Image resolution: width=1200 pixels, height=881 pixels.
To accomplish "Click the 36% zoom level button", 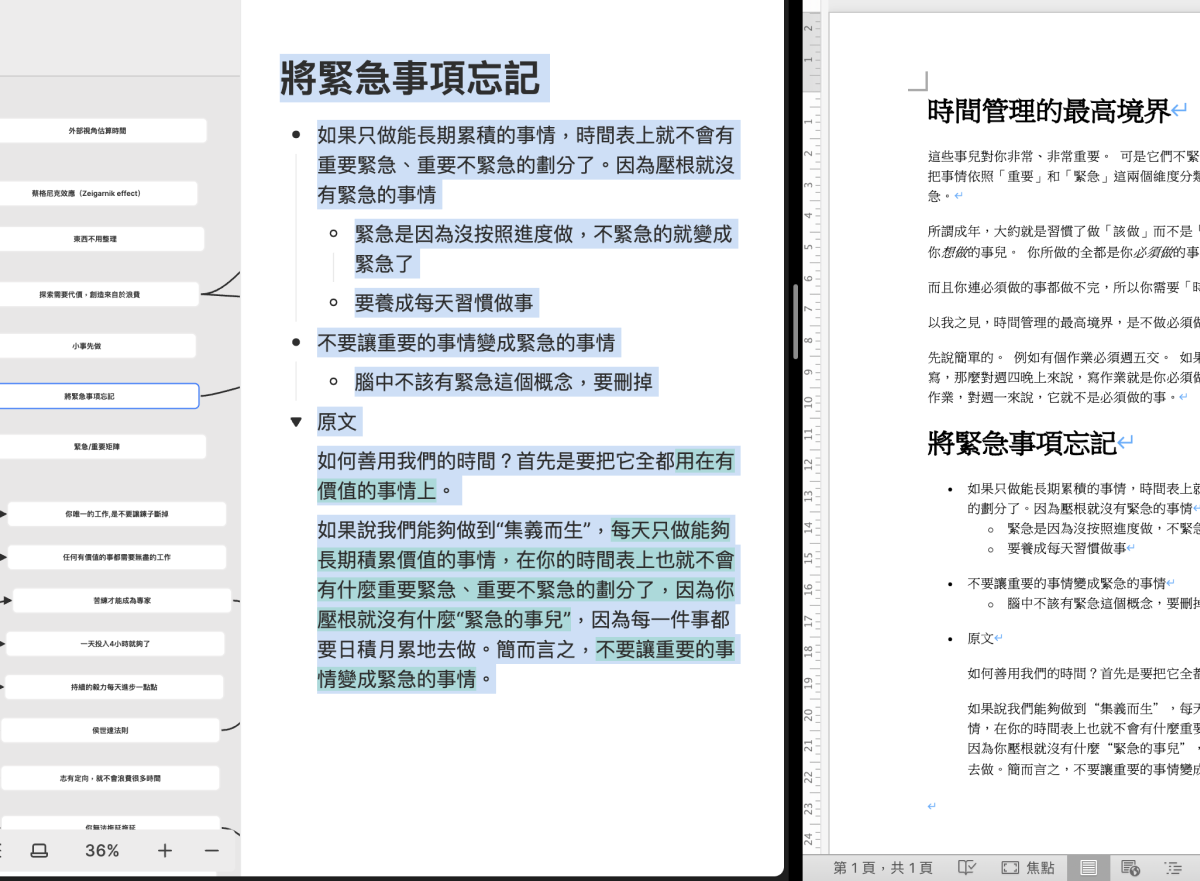I will pos(102,851).
